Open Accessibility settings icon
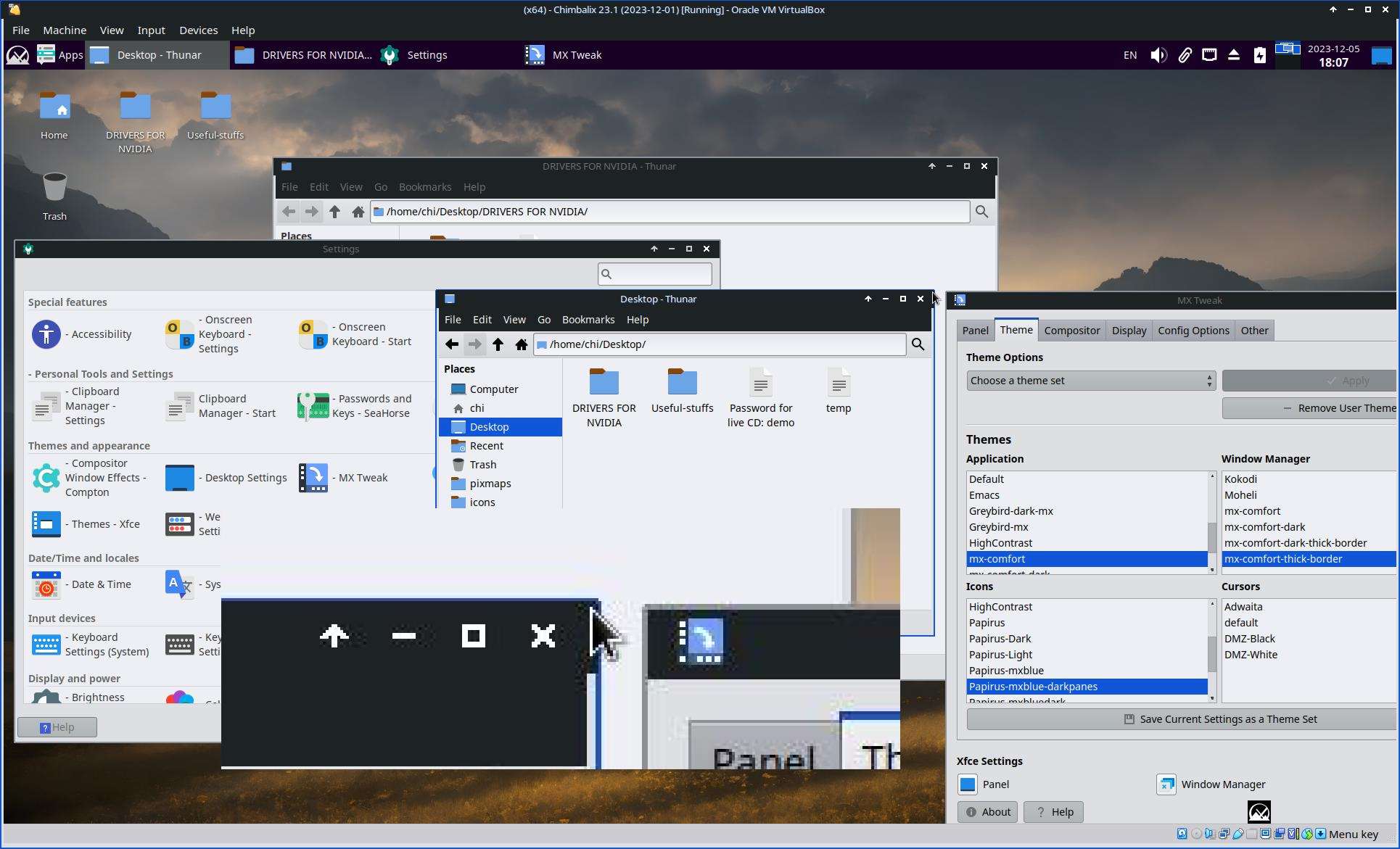This screenshot has height=849, width=1400. point(46,334)
